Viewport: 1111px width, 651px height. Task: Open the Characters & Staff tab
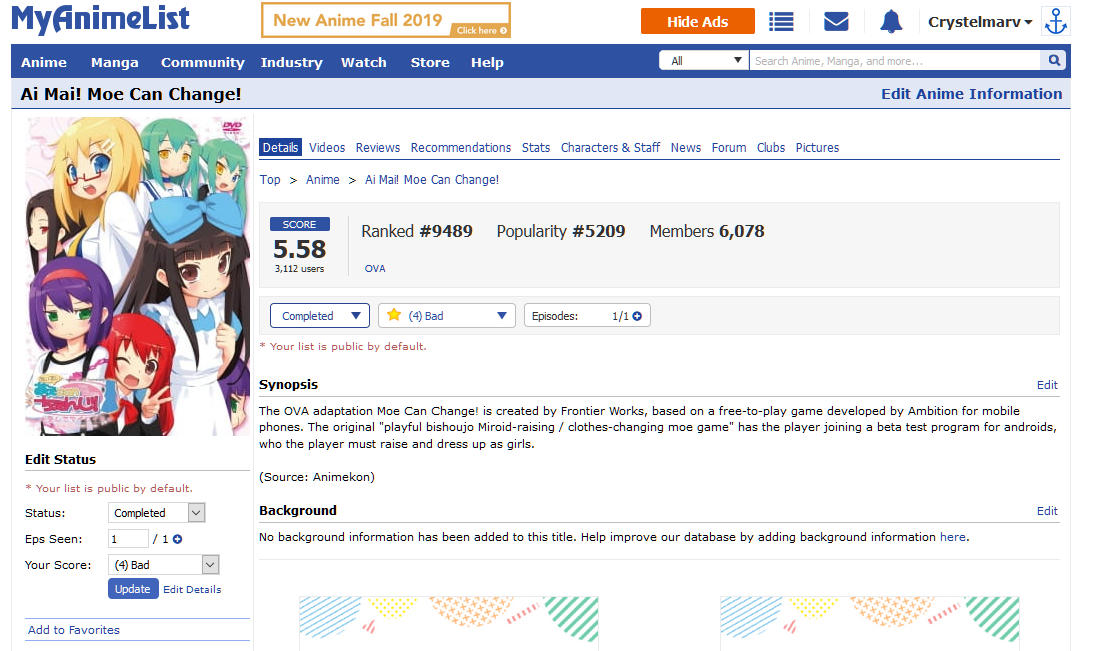click(610, 148)
